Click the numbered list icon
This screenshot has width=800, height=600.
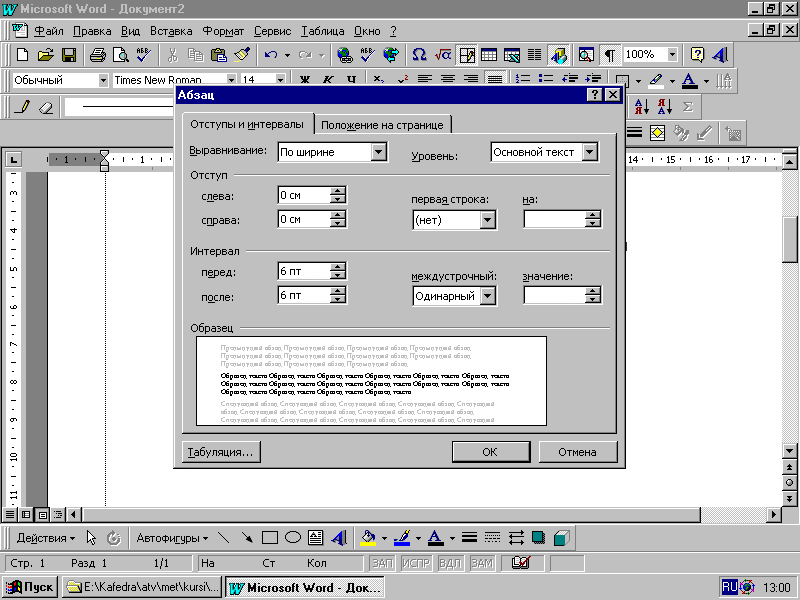point(523,79)
